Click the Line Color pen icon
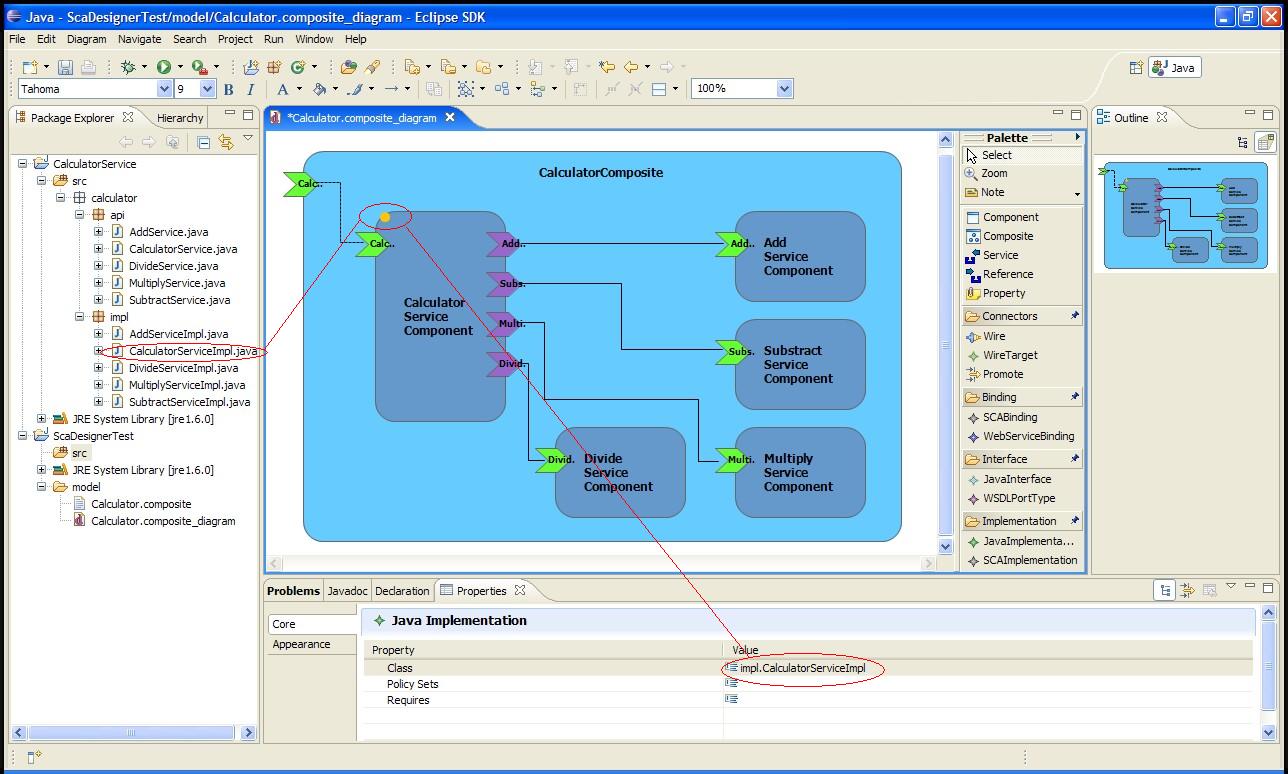1288x774 pixels. pyautogui.click(x=355, y=89)
